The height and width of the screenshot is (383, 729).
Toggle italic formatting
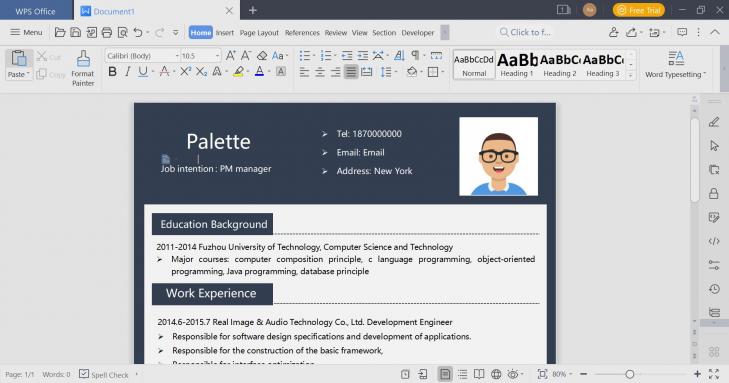pyautogui.click(x=127, y=72)
